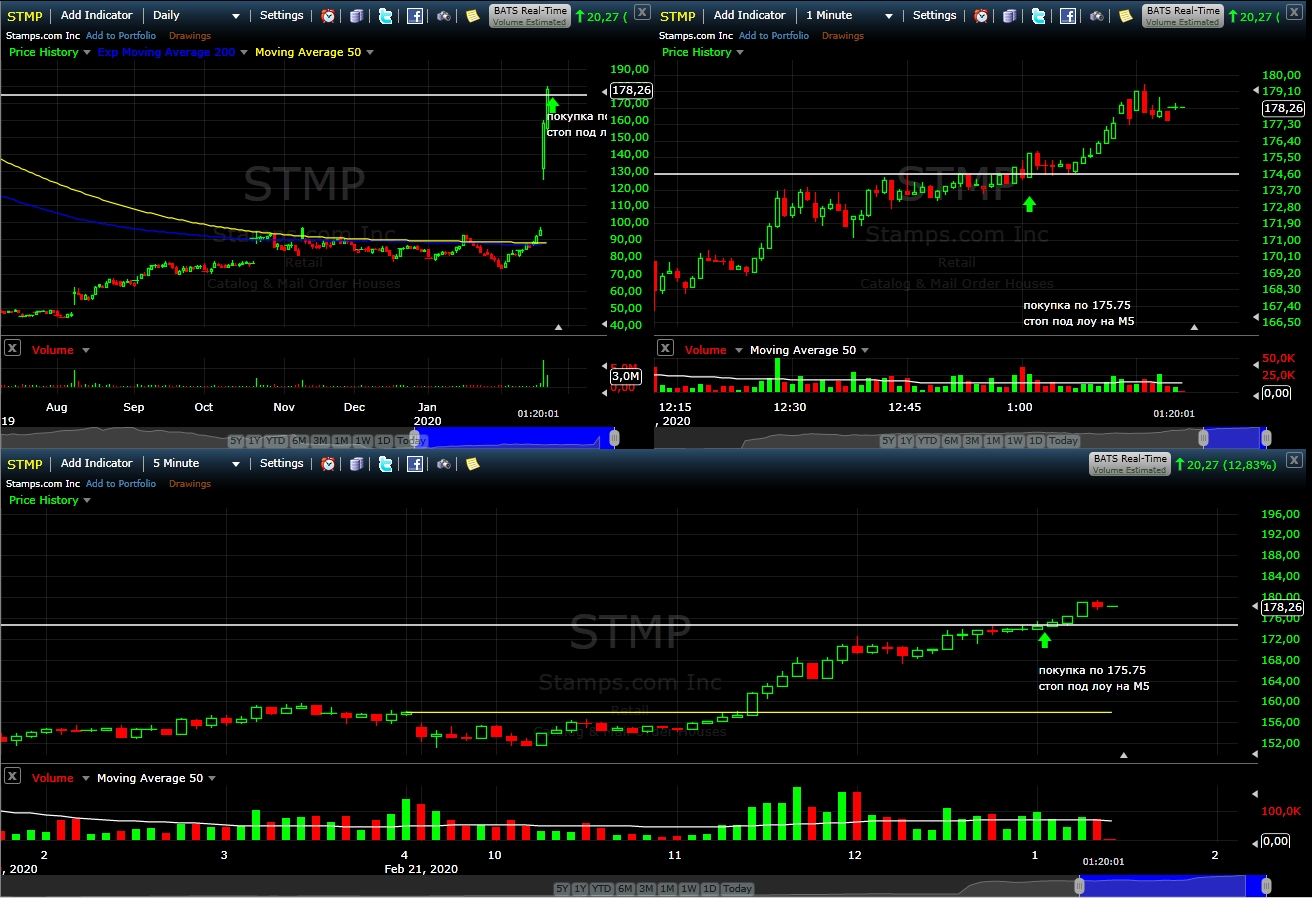This screenshot has height=898, width=1312.
Task: Click 5 Minute chart range slider left handle
Action: point(1079,886)
